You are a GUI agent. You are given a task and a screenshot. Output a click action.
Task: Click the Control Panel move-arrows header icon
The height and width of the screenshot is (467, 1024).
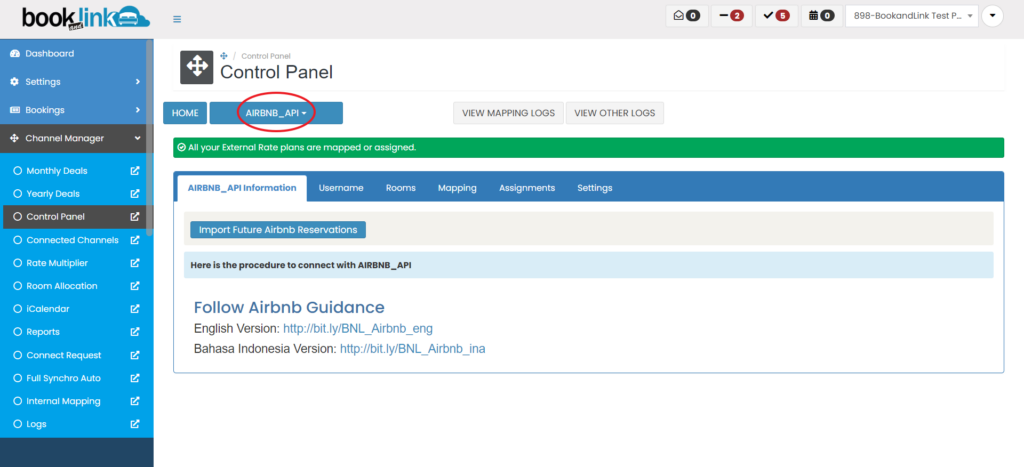point(197,67)
